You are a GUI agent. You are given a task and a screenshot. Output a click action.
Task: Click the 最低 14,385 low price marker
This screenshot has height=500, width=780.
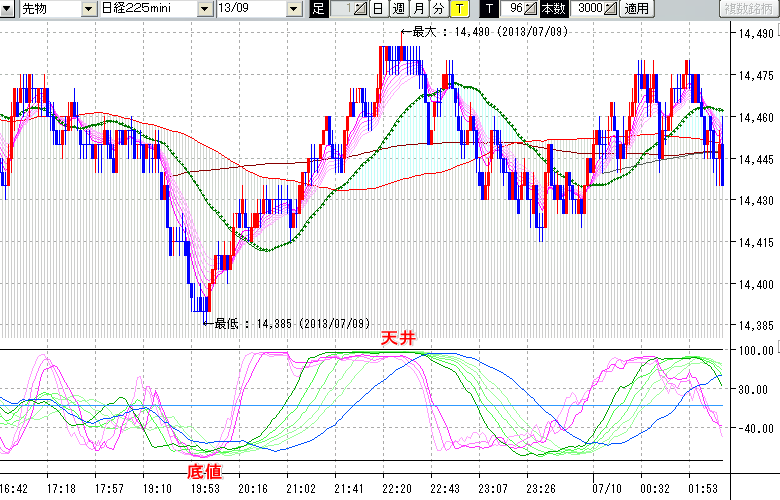click(x=288, y=324)
